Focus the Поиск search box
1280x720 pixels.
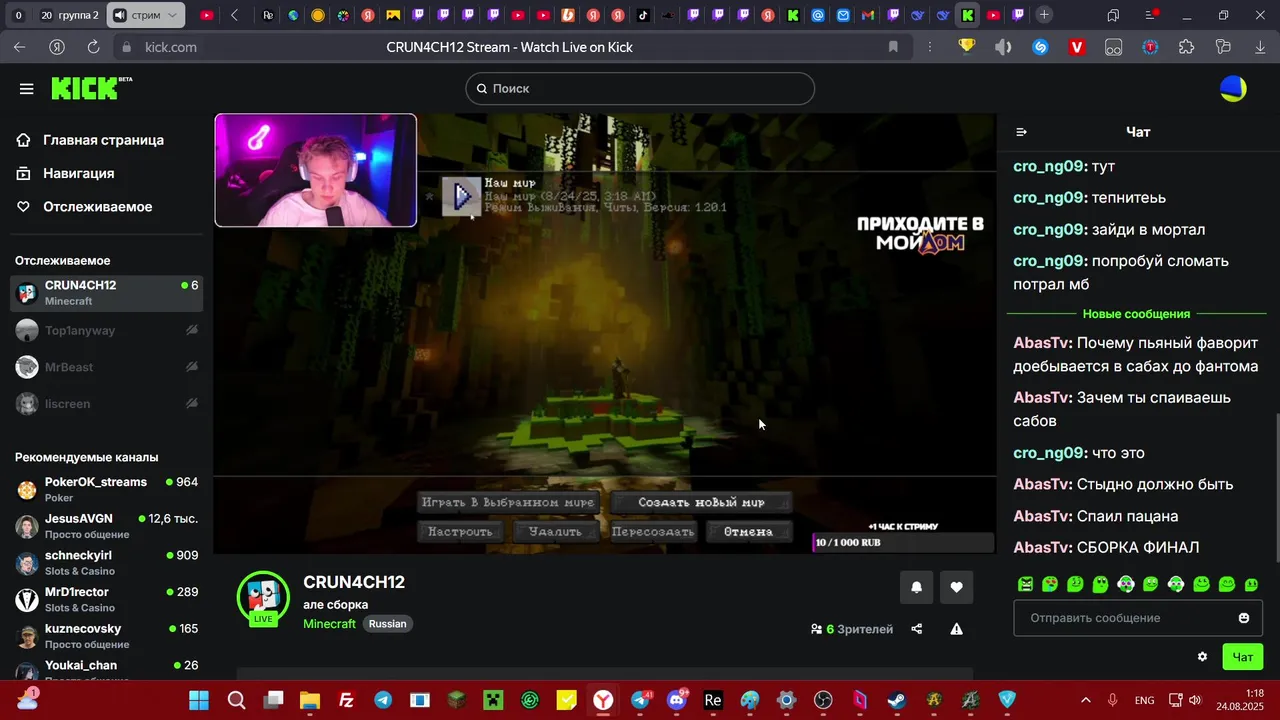640,88
